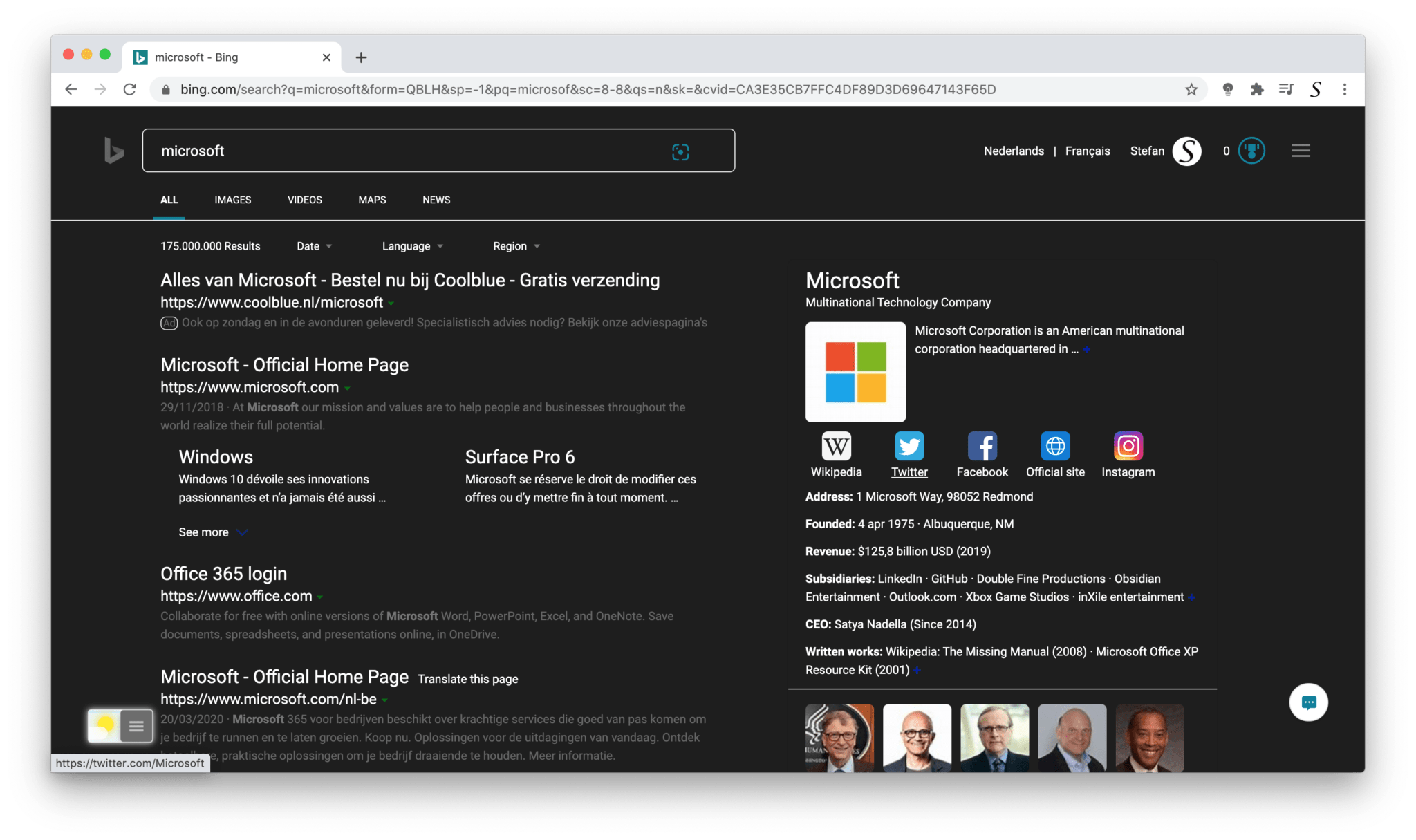This screenshot has width=1416, height=840.
Task: Open the Language filter dropdown
Action: [413, 246]
